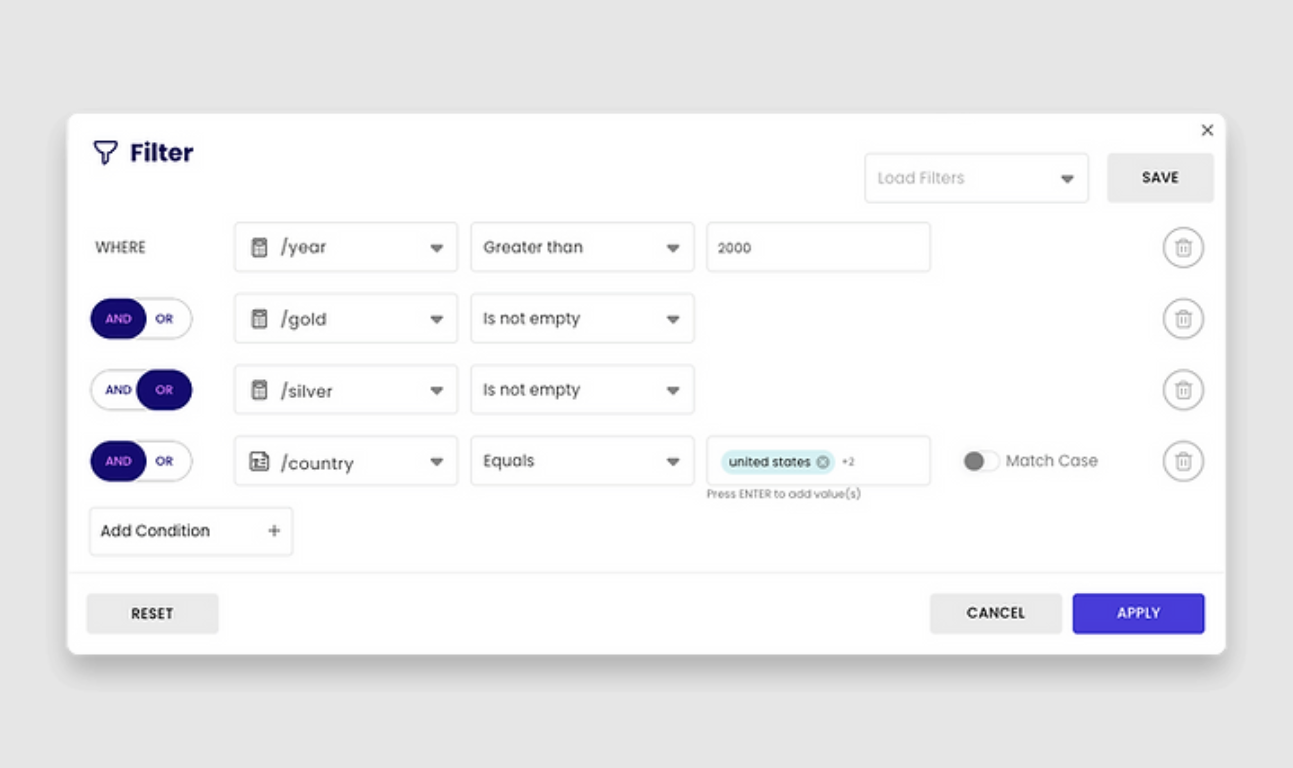Click the numeric field icon beside /gold

click(259, 318)
